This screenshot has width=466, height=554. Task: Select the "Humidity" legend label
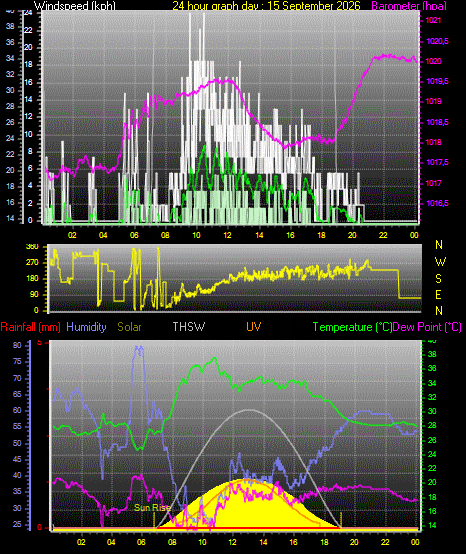point(86,327)
